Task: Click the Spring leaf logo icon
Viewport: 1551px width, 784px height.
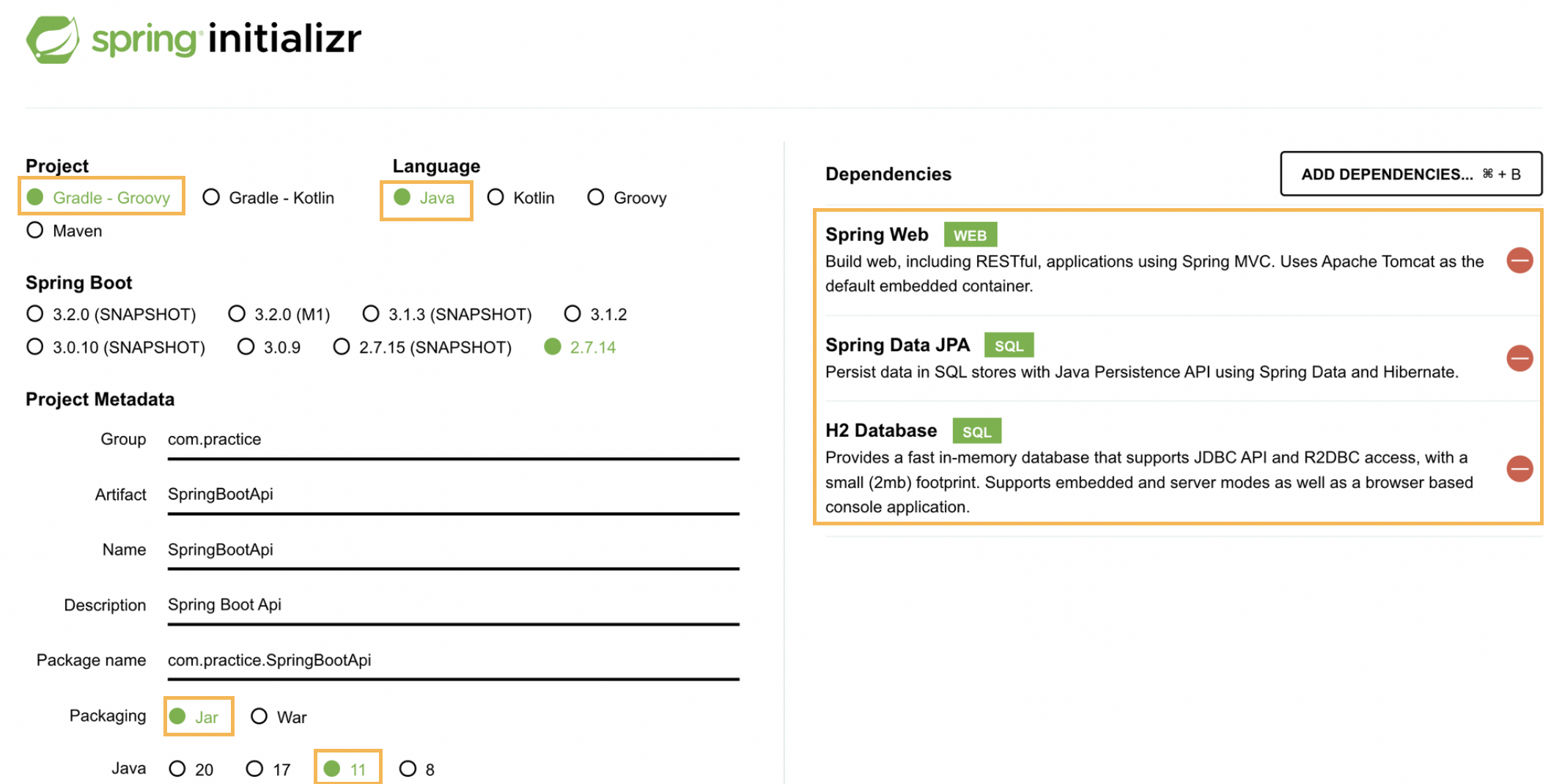Action: pyautogui.click(x=52, y=39)
